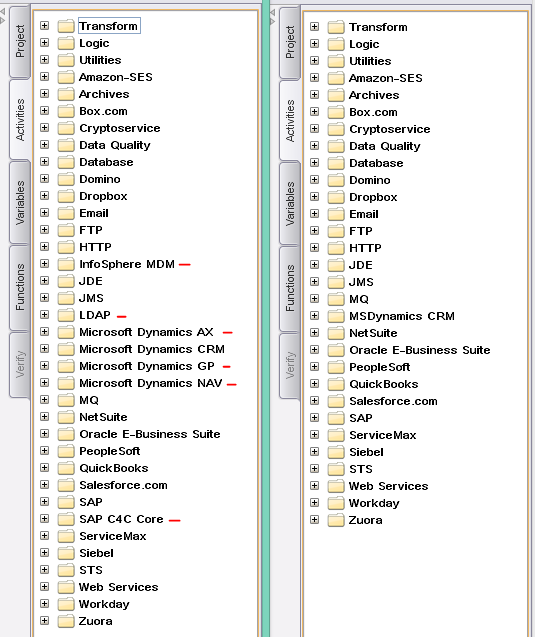Click the MSDynamics CRM folder icon
The image size is (535, 637).
coord(336,316)
